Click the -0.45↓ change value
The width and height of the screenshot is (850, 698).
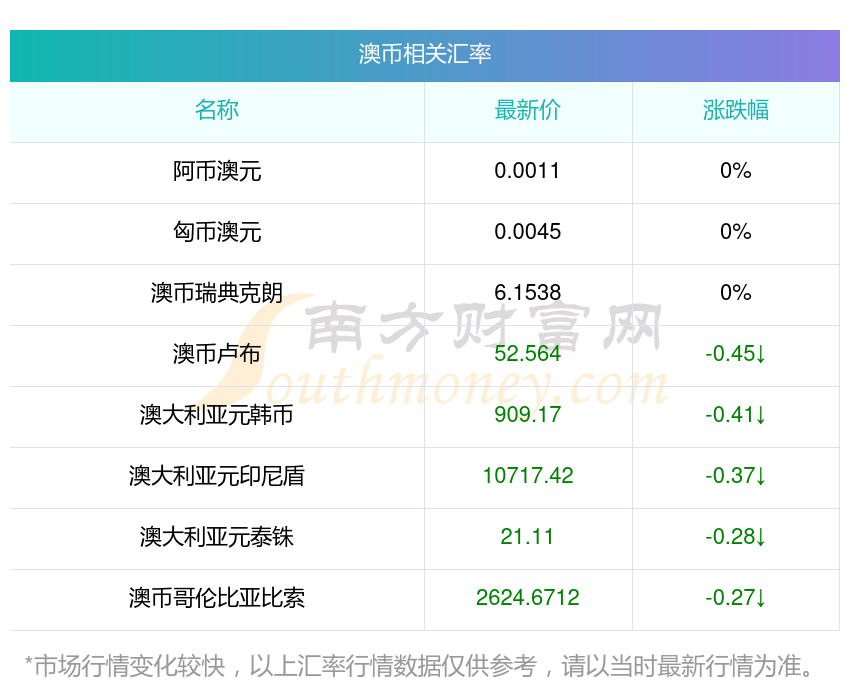736,354
